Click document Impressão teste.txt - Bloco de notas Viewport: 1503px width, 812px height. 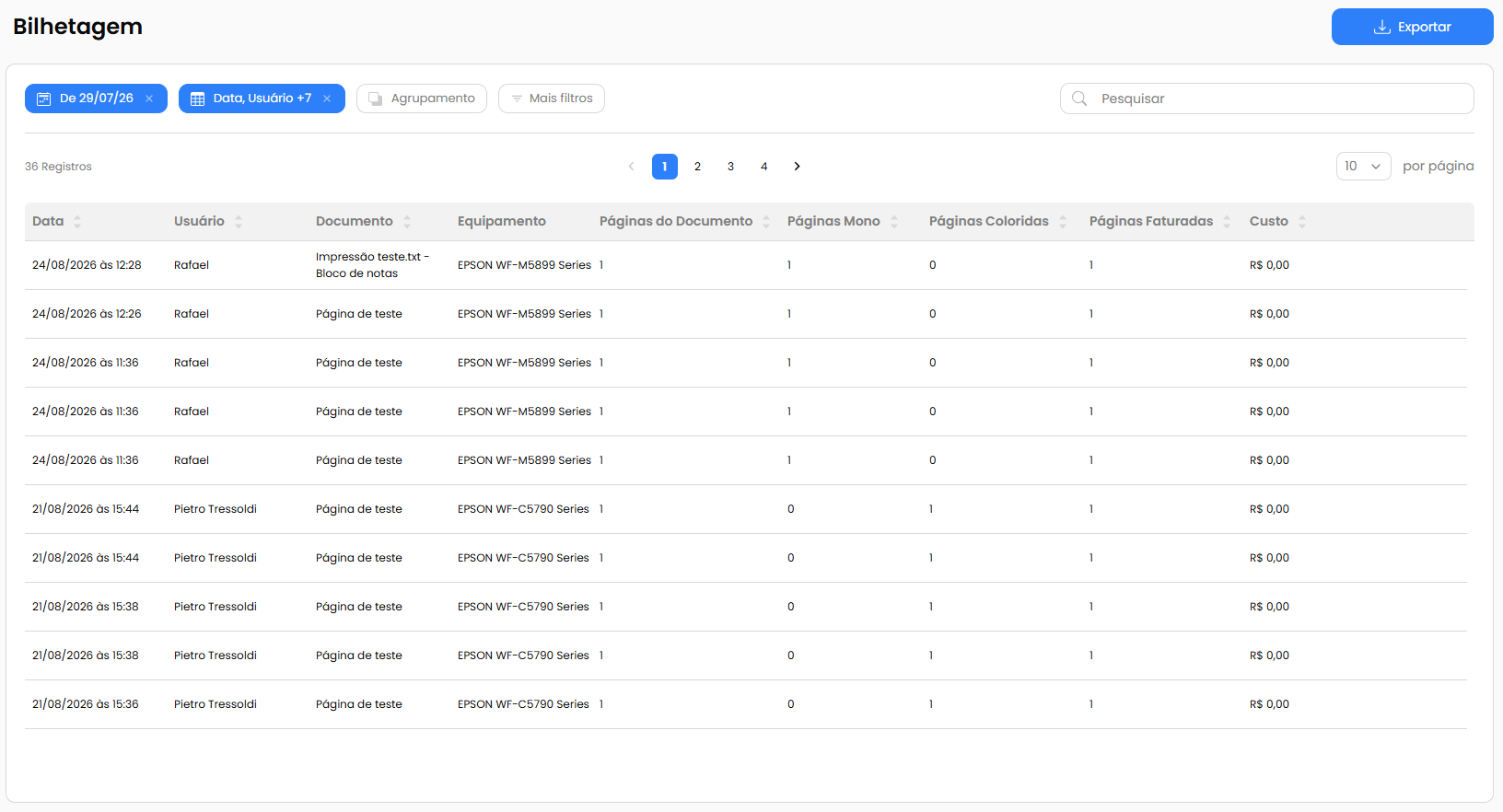(x=372, y=265)
